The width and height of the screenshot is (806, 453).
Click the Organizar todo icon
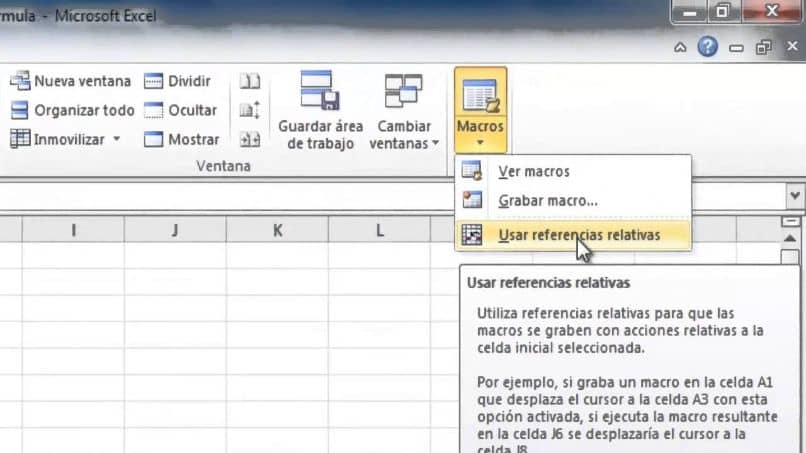click(20, 110)
